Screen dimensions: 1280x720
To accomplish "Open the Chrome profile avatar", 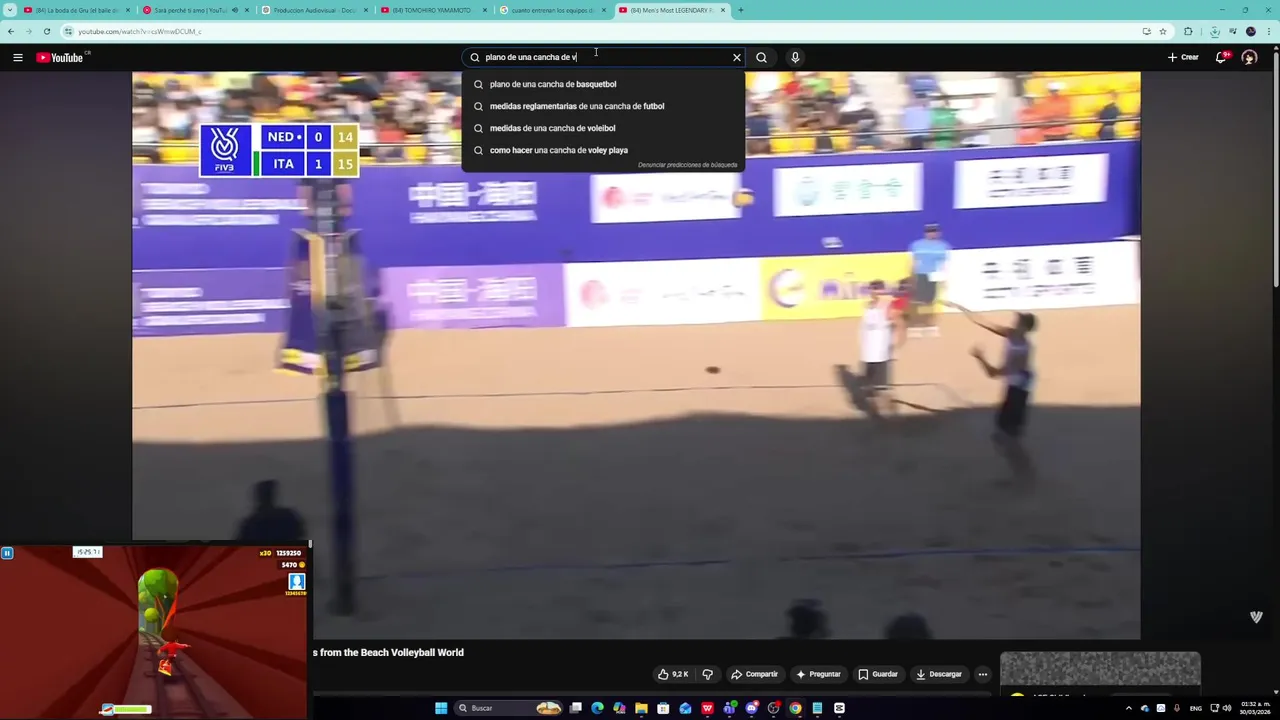I will click(x=1250, y=31).
